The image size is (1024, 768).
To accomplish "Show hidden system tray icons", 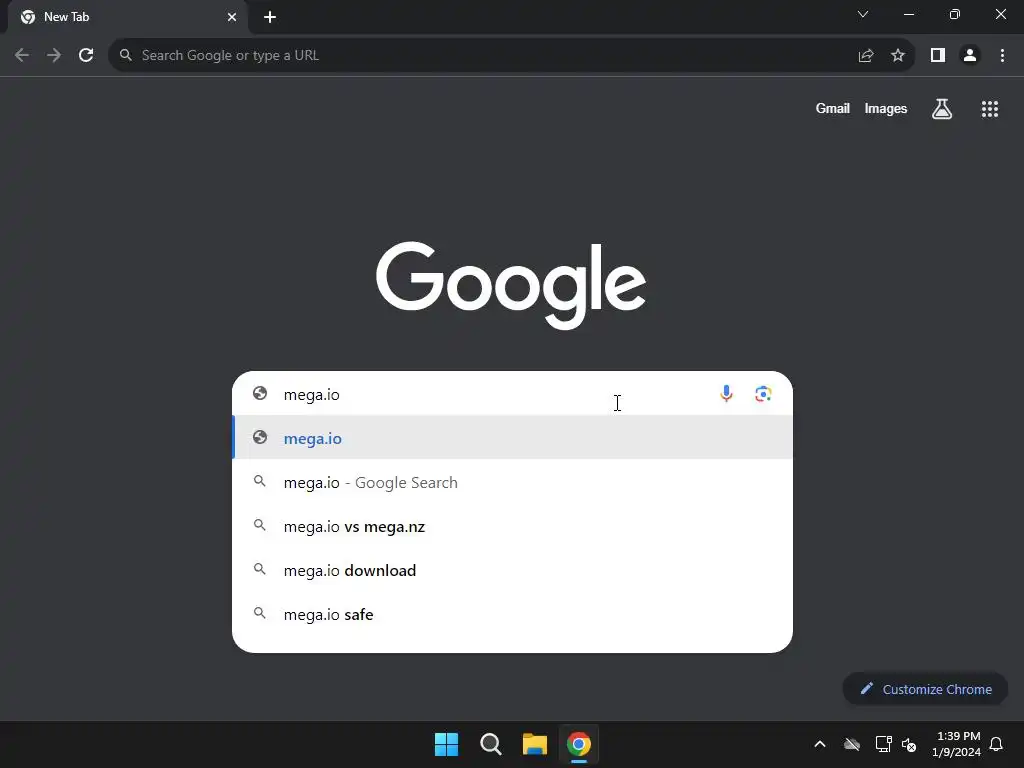I will [x=820, y=744].
